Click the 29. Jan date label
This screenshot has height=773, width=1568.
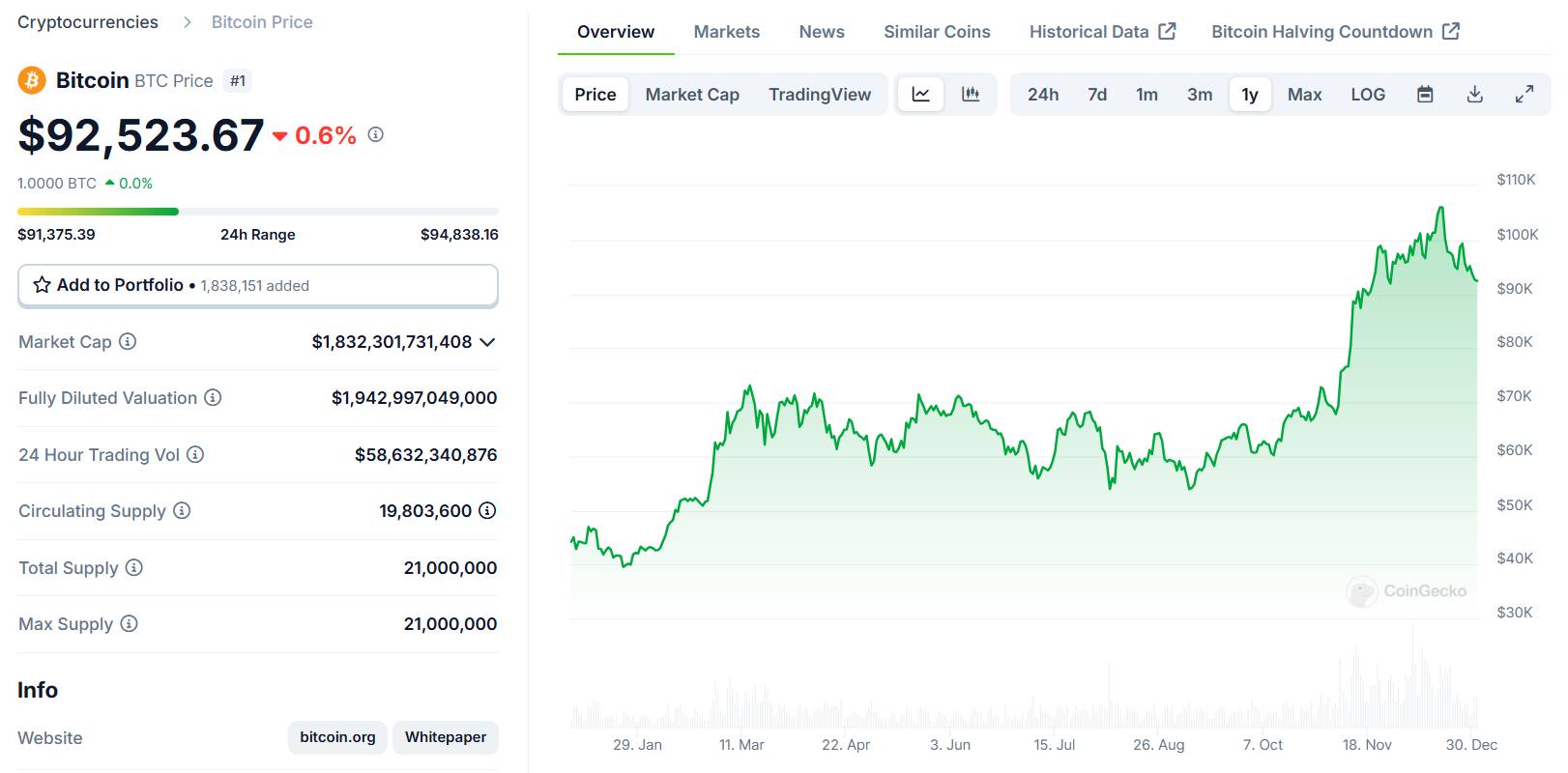(x=637, y=745)
